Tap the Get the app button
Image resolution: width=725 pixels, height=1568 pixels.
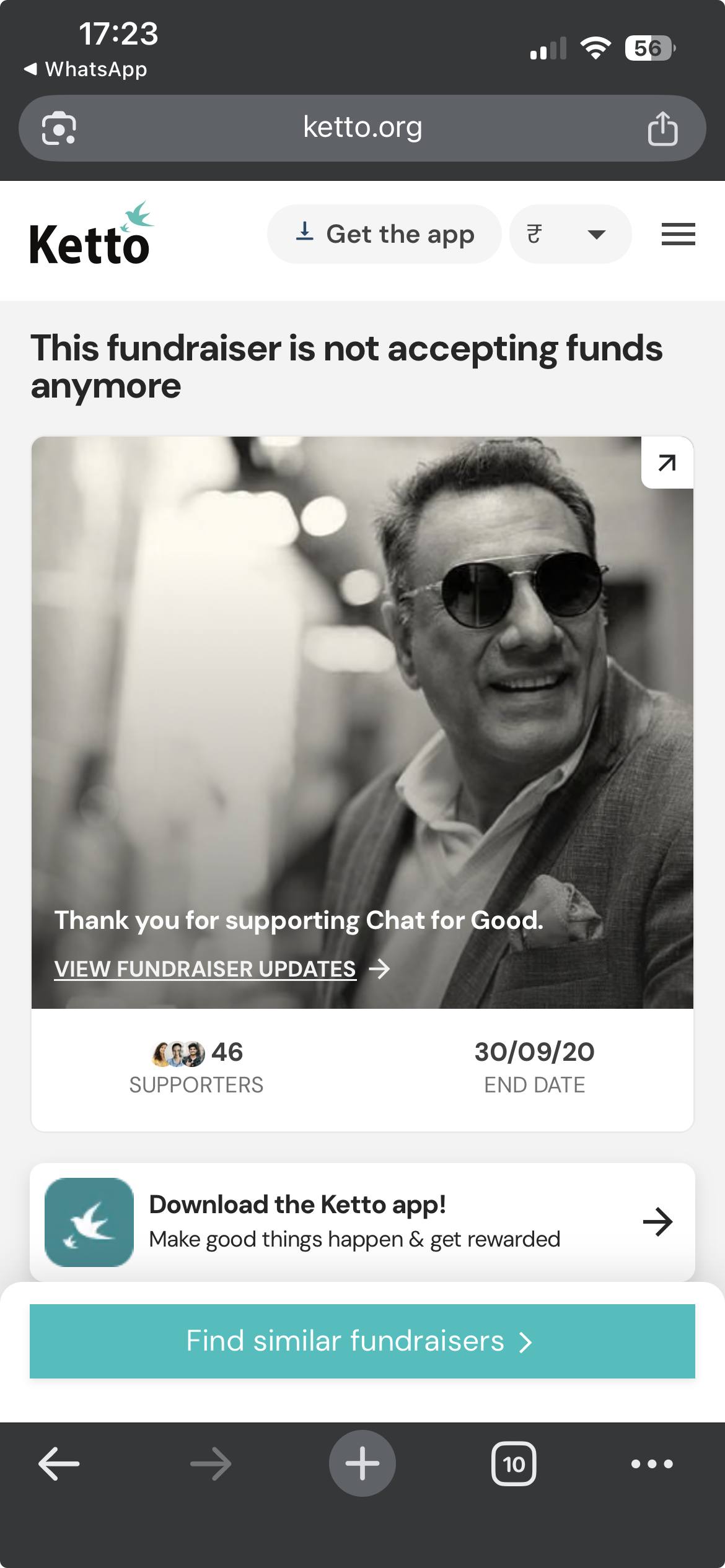pyautogui.click(x=384, y=234)
